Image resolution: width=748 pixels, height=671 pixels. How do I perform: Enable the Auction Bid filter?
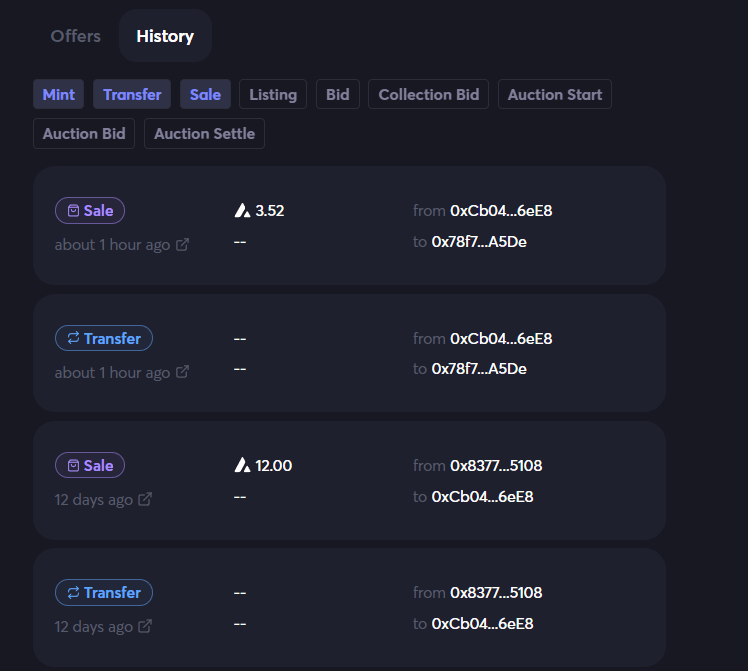(84, 134)
